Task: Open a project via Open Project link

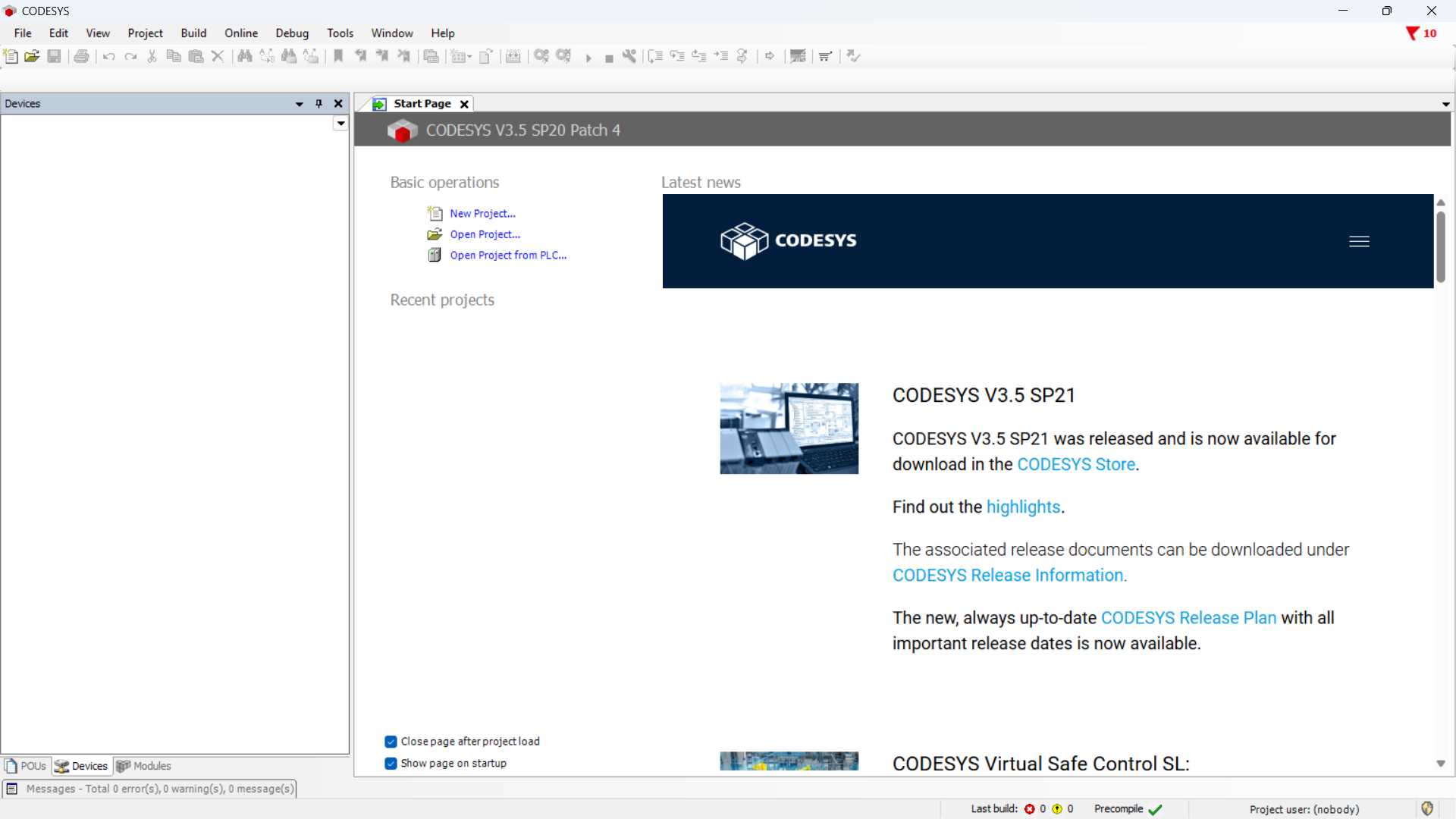Action: [485, 234]
